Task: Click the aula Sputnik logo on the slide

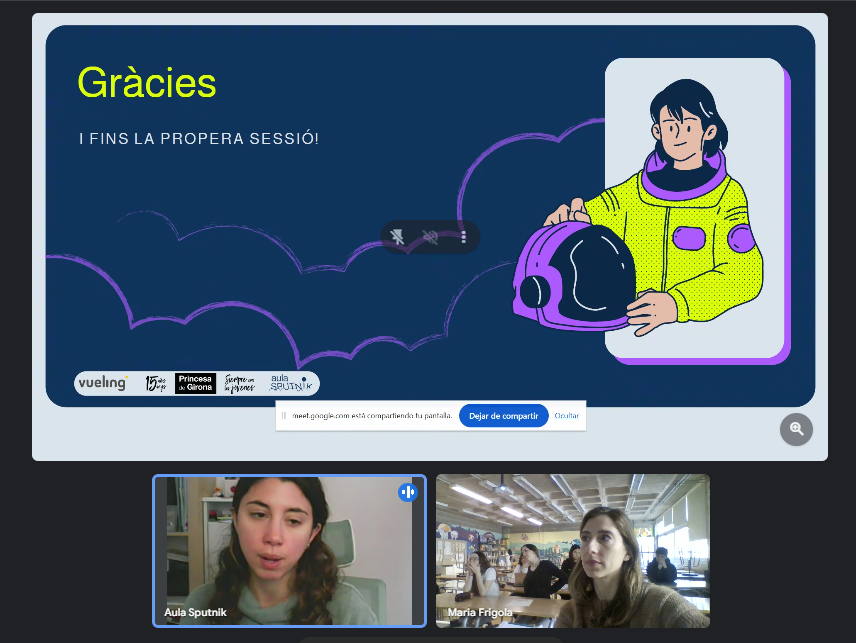Action: (290, 383)
